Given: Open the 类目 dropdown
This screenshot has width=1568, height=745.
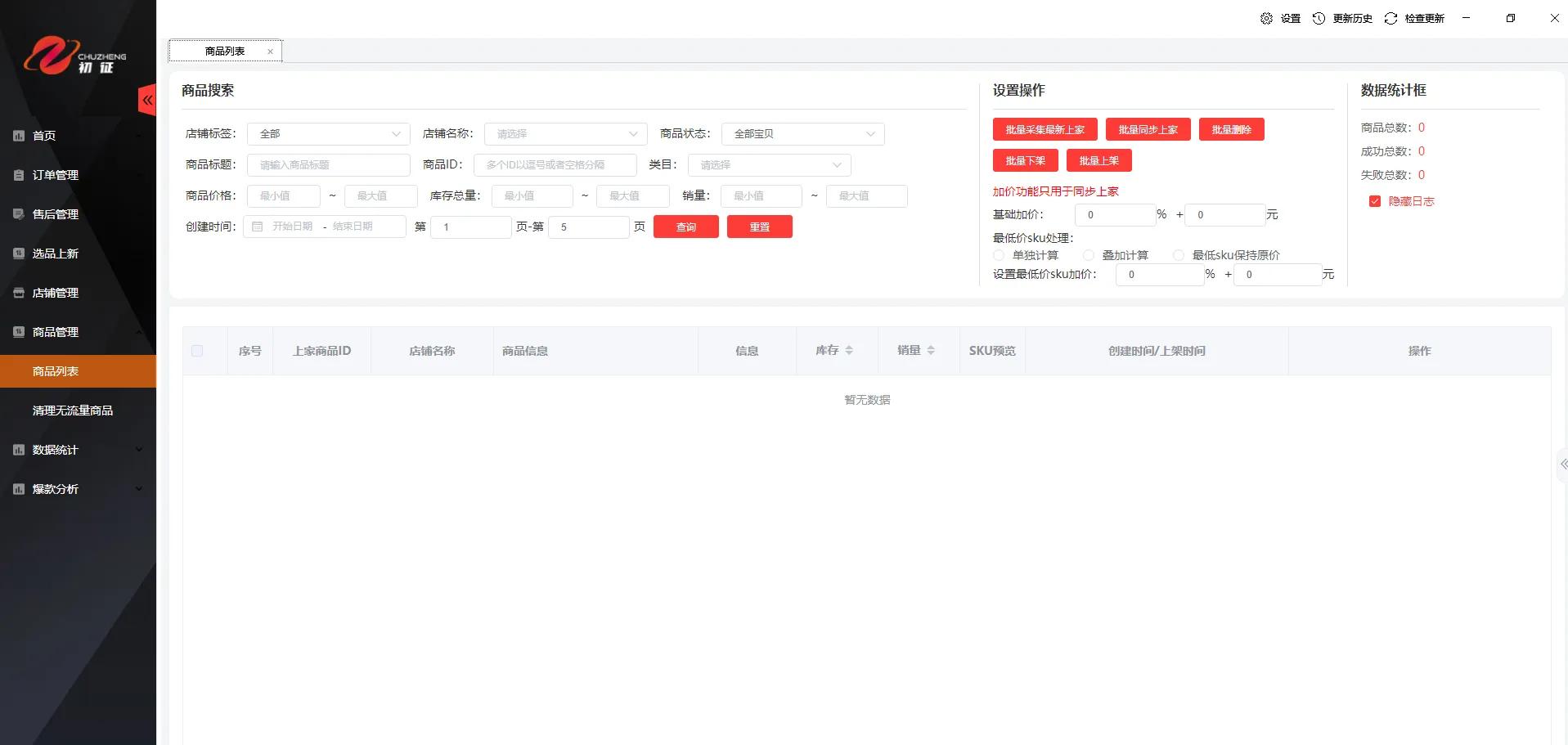Looking at the screenshot, I should (x=770, y=165).
